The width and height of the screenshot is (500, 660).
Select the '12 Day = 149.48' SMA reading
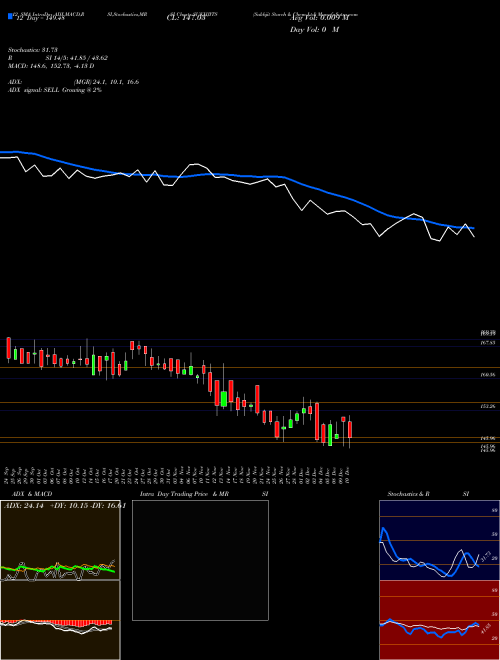click(x=39, y=18)
